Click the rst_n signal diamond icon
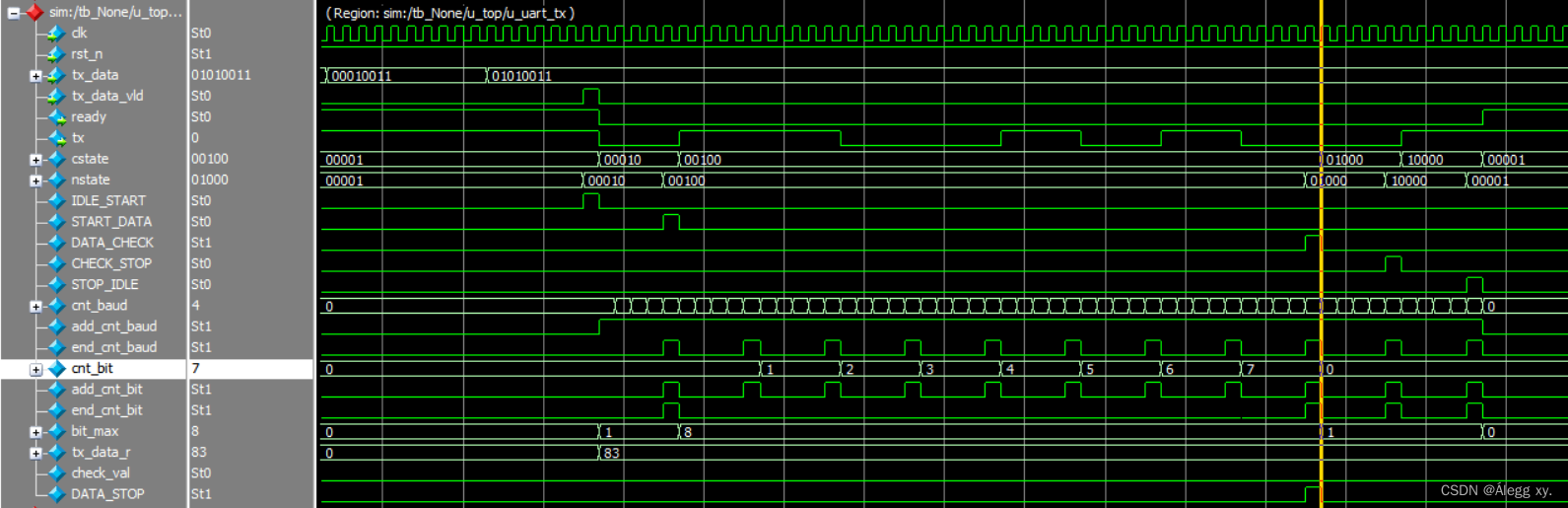This screenshot has height=508, width=1568. point(56,54)
